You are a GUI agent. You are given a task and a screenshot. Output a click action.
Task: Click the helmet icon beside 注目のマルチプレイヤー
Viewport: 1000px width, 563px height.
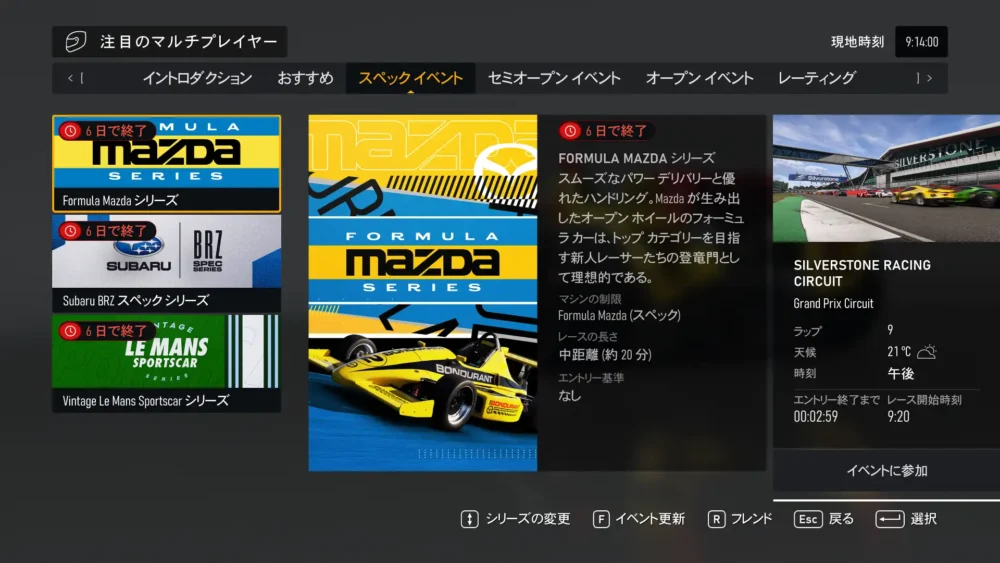tap(75, 41)
